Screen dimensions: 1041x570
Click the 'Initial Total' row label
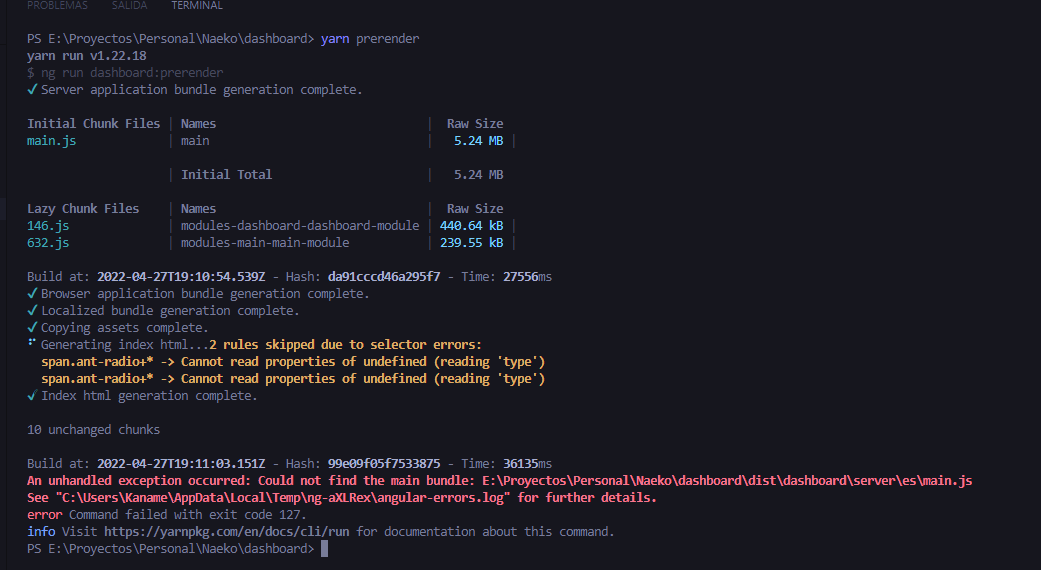coord(226,175)
